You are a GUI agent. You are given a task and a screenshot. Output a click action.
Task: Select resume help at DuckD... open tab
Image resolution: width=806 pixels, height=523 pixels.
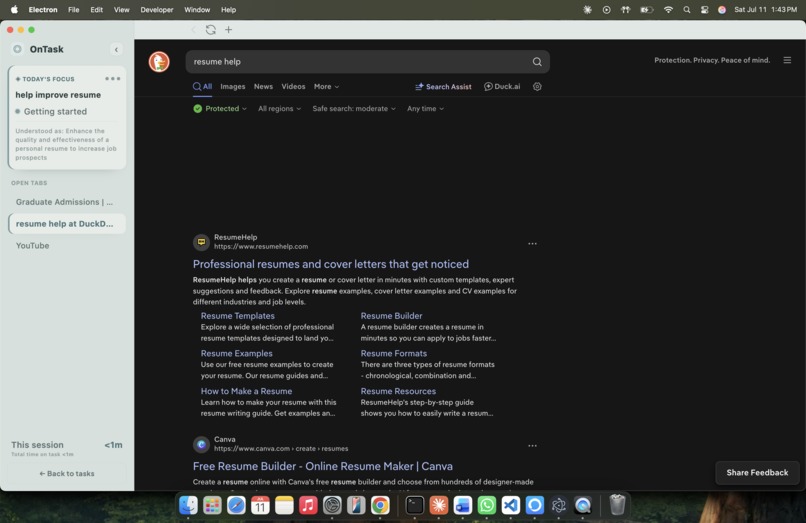pyautogui.click(x=67, y=224)
